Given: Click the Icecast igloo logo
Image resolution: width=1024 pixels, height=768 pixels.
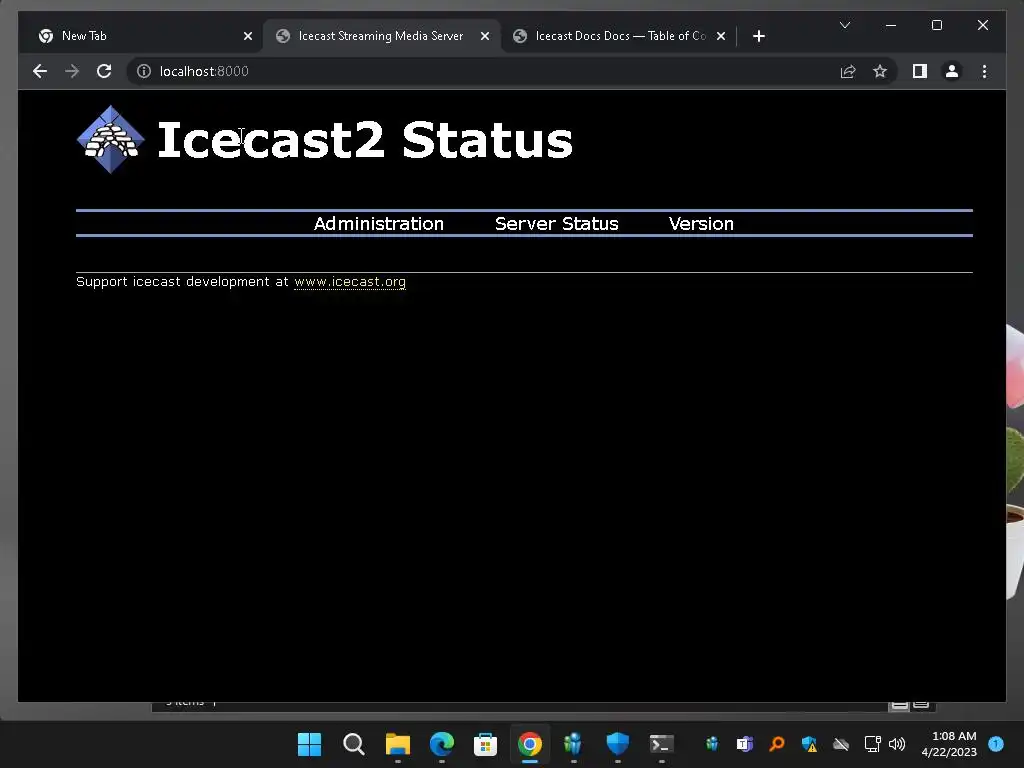Looking at the screenshot, I should (x=110, y=139).
